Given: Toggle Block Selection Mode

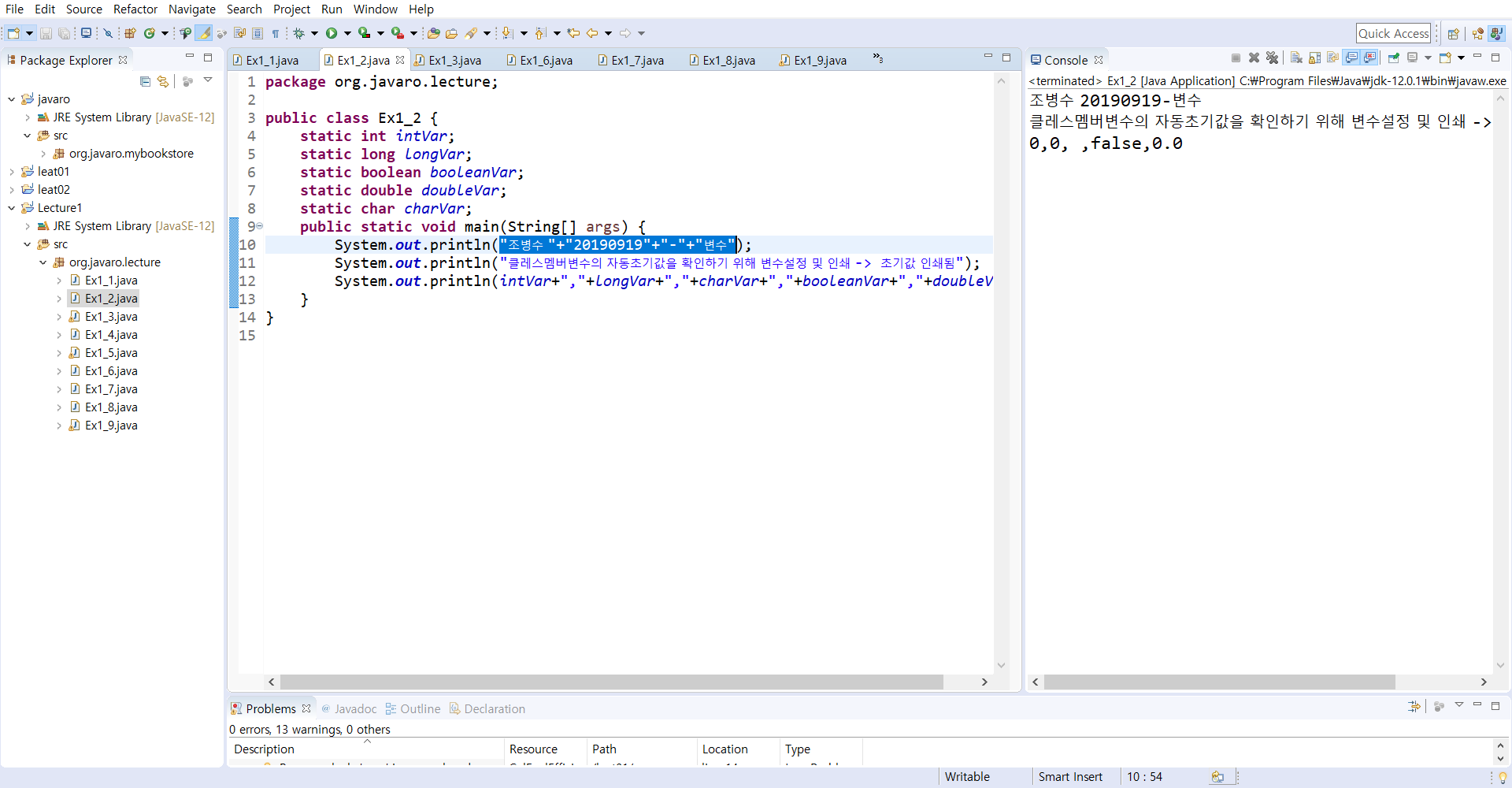Looking at the screenshot, I should click(258, 33).
